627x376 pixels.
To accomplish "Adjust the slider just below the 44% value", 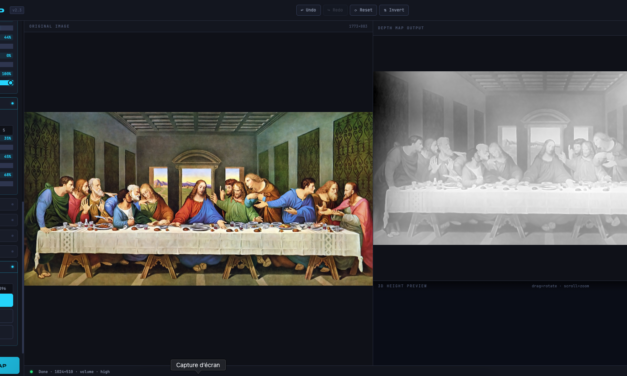I will (x=6, y=46).
